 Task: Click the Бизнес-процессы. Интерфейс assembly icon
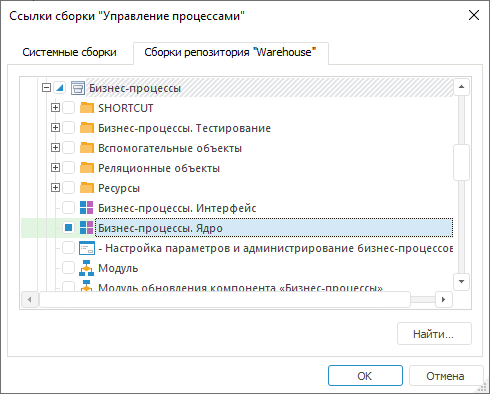pos(87,208)
